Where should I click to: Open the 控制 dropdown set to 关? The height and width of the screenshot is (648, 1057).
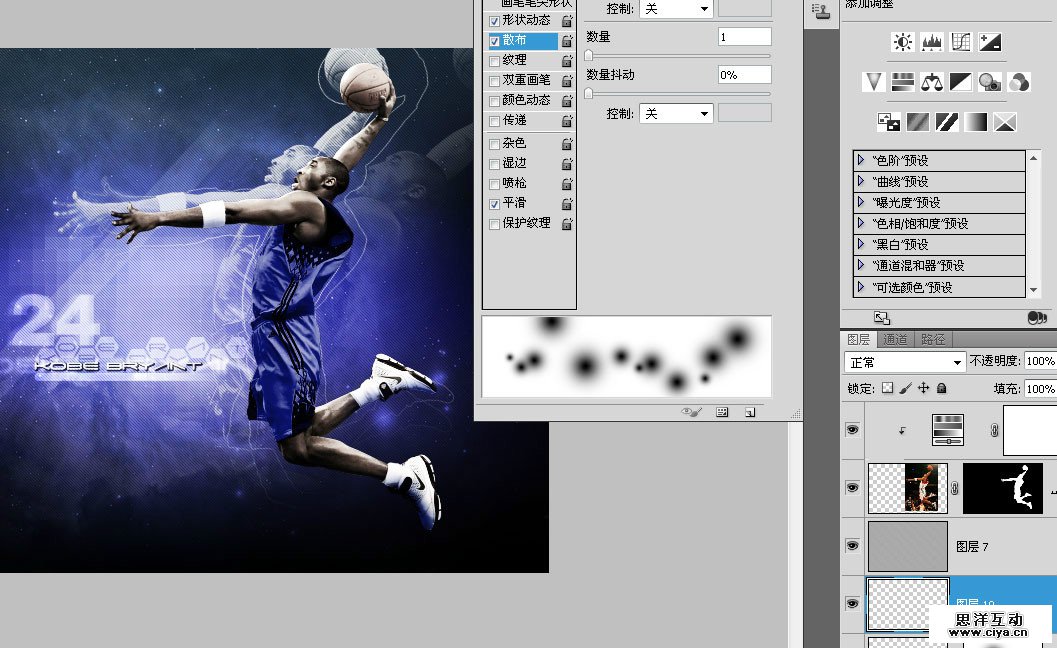(675, 113)
